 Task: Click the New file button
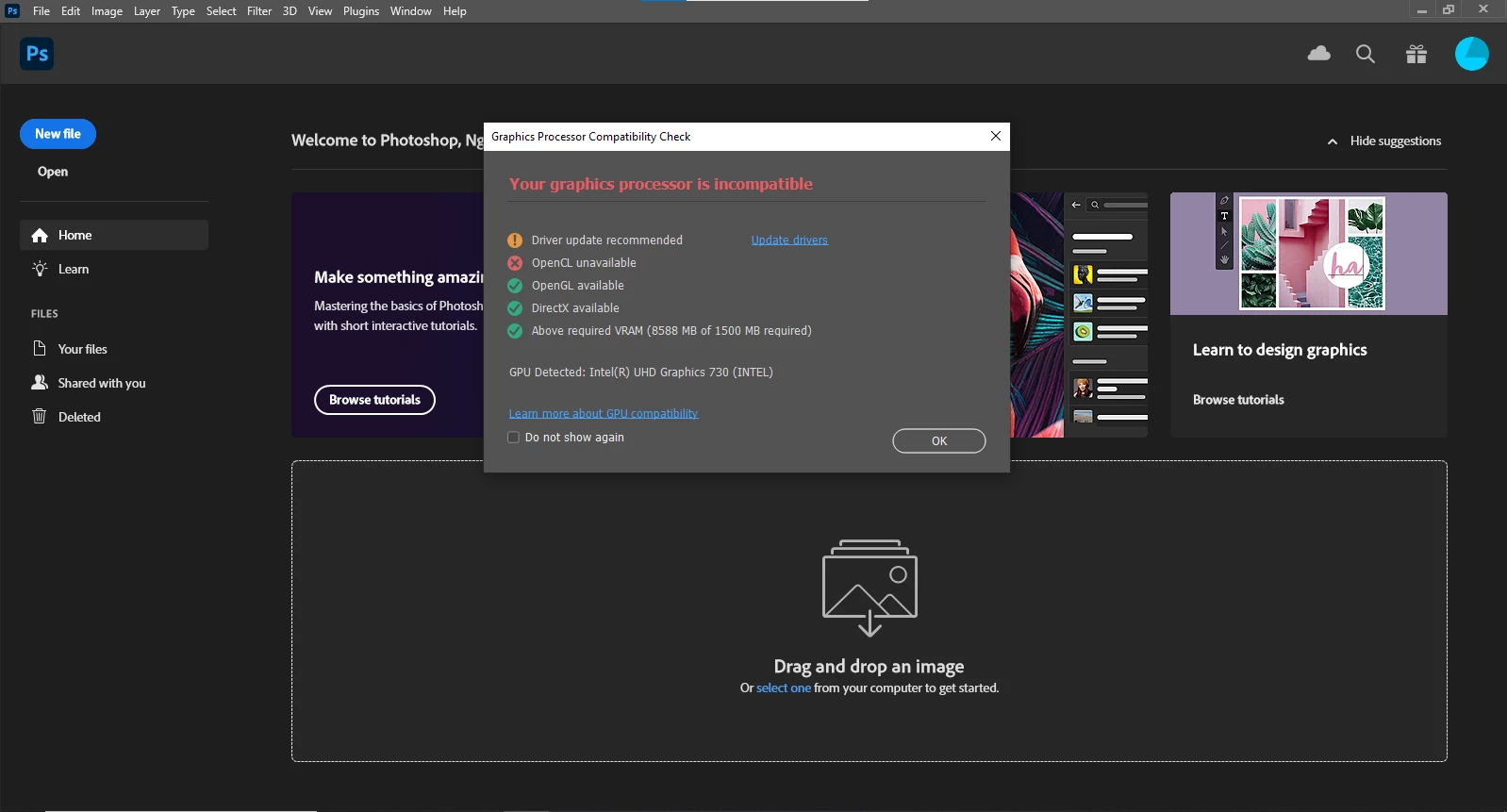tap(58, 134)
